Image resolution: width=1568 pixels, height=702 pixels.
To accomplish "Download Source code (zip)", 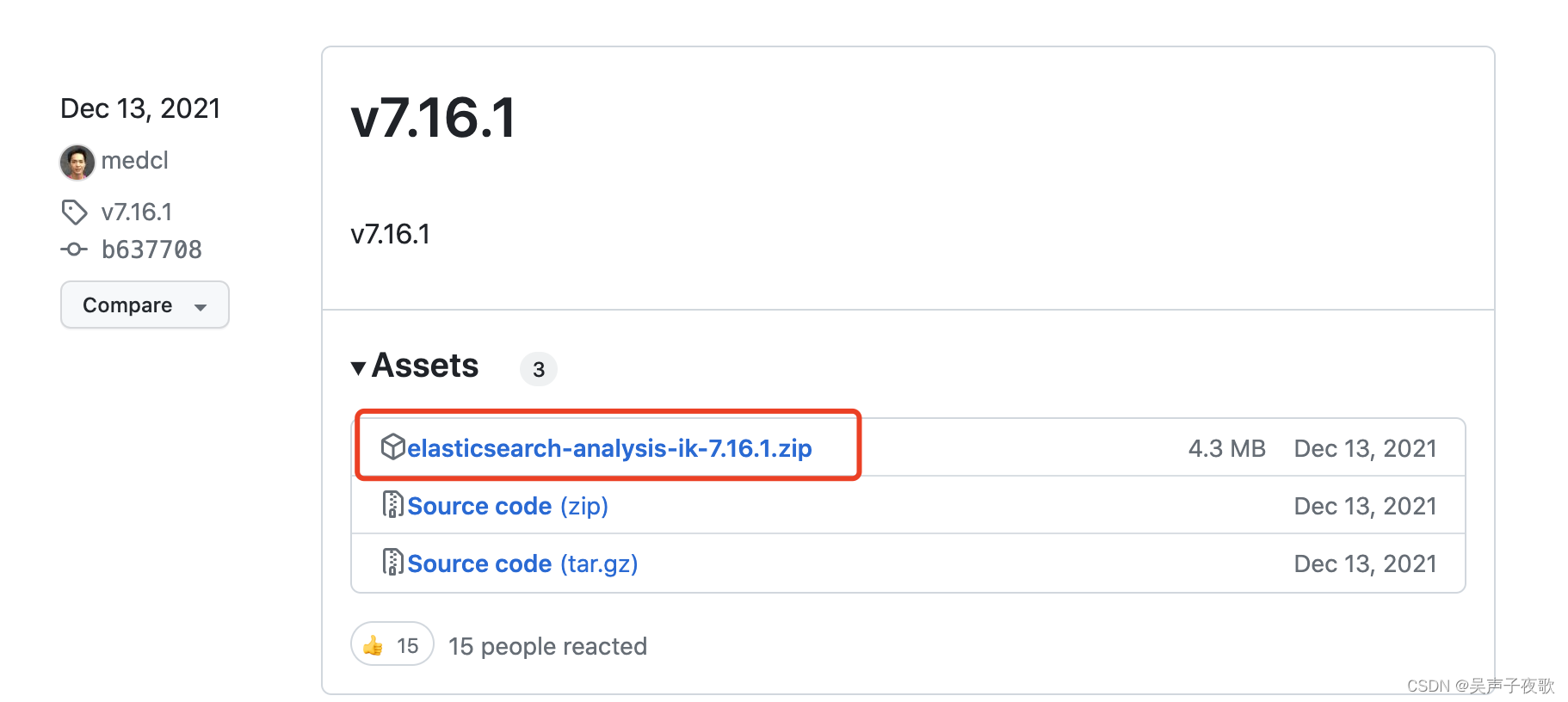I will 508,506.
